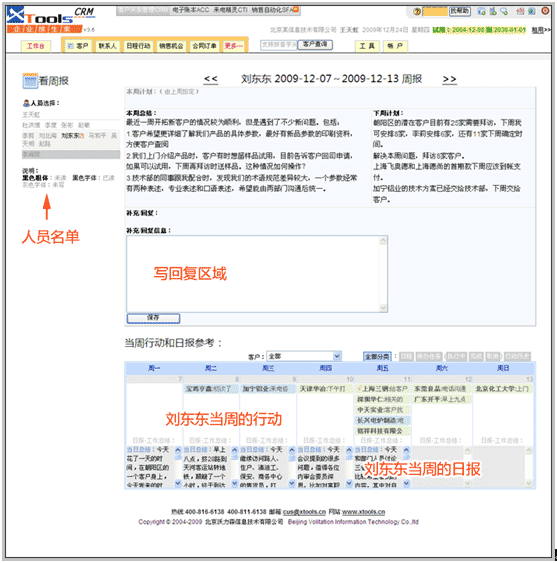Open the 销售机会 tab
This screenshot has height=563, width=557.
[x=171, y=46]
